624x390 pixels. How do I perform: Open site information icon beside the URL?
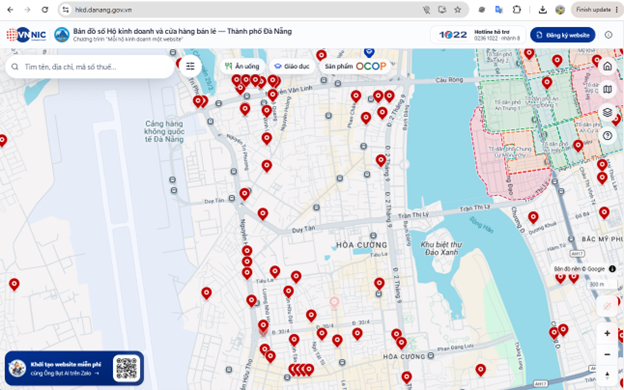[66, 10]
